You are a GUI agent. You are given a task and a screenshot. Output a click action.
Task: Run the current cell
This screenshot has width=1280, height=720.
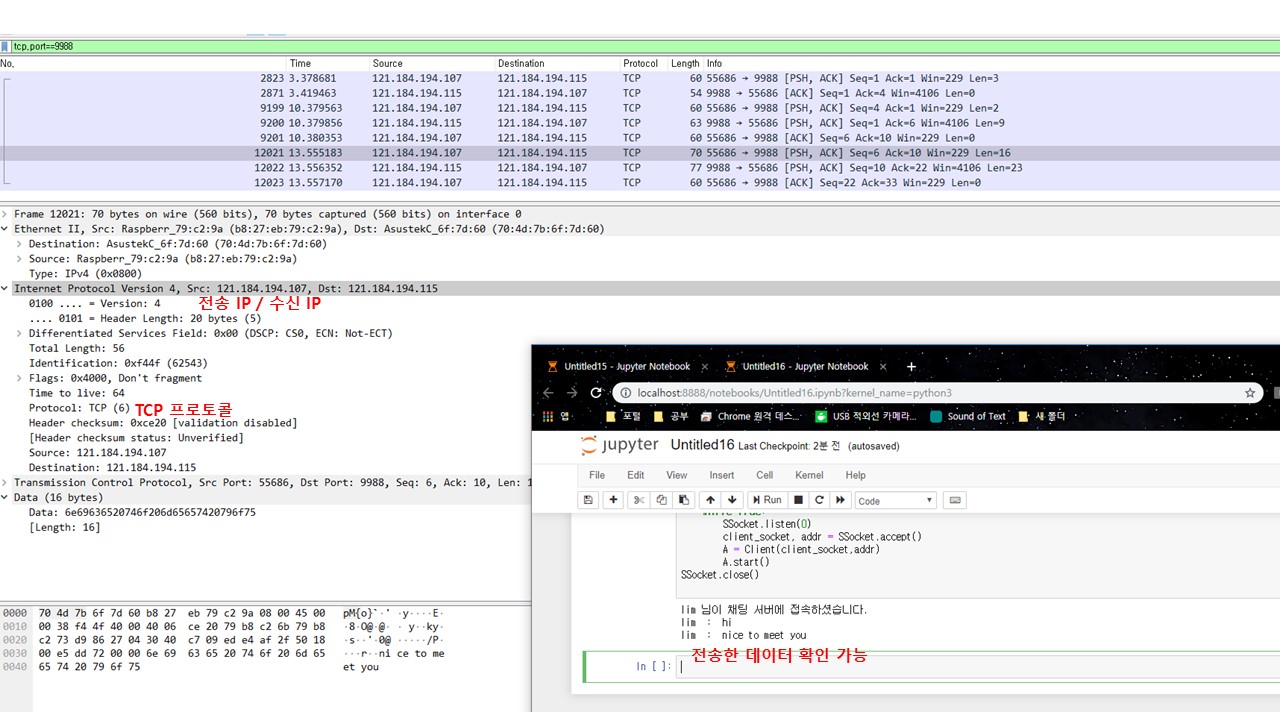click(x=767, y=500)
